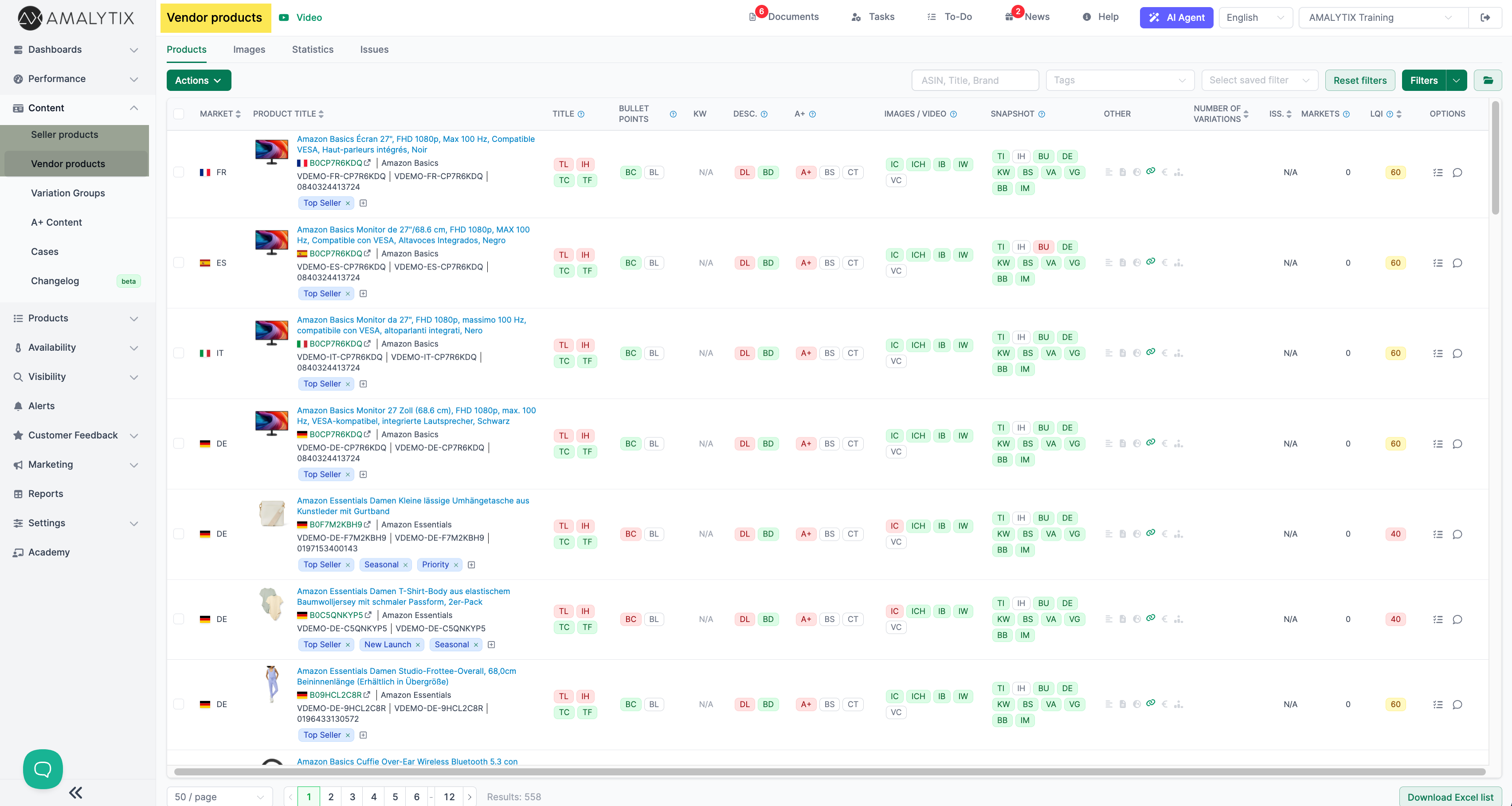Click the FR monitor product thumbnail

pyautogui.click(x=271, y=152)
